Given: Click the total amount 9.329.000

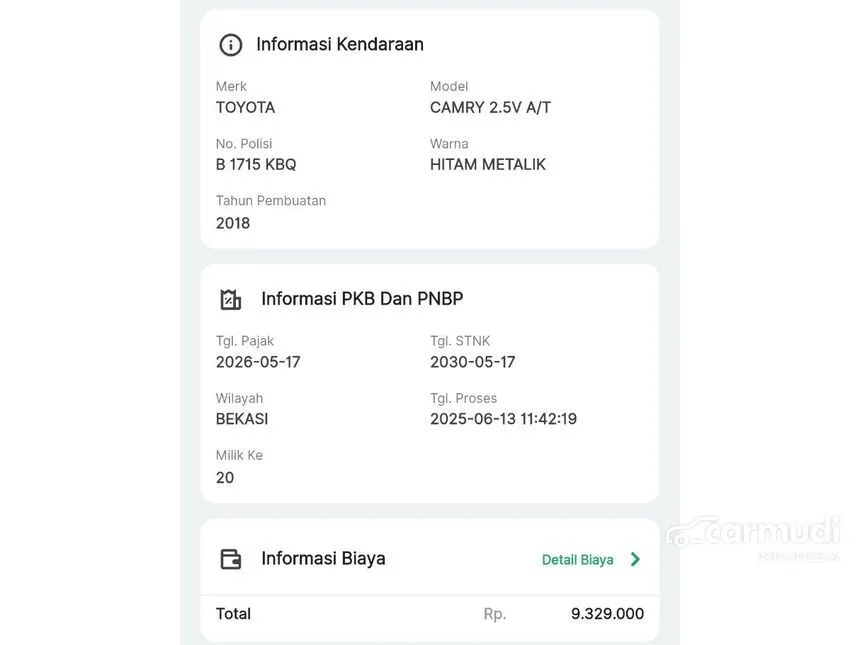Looking at the screenshot, I should pos(607,614).
